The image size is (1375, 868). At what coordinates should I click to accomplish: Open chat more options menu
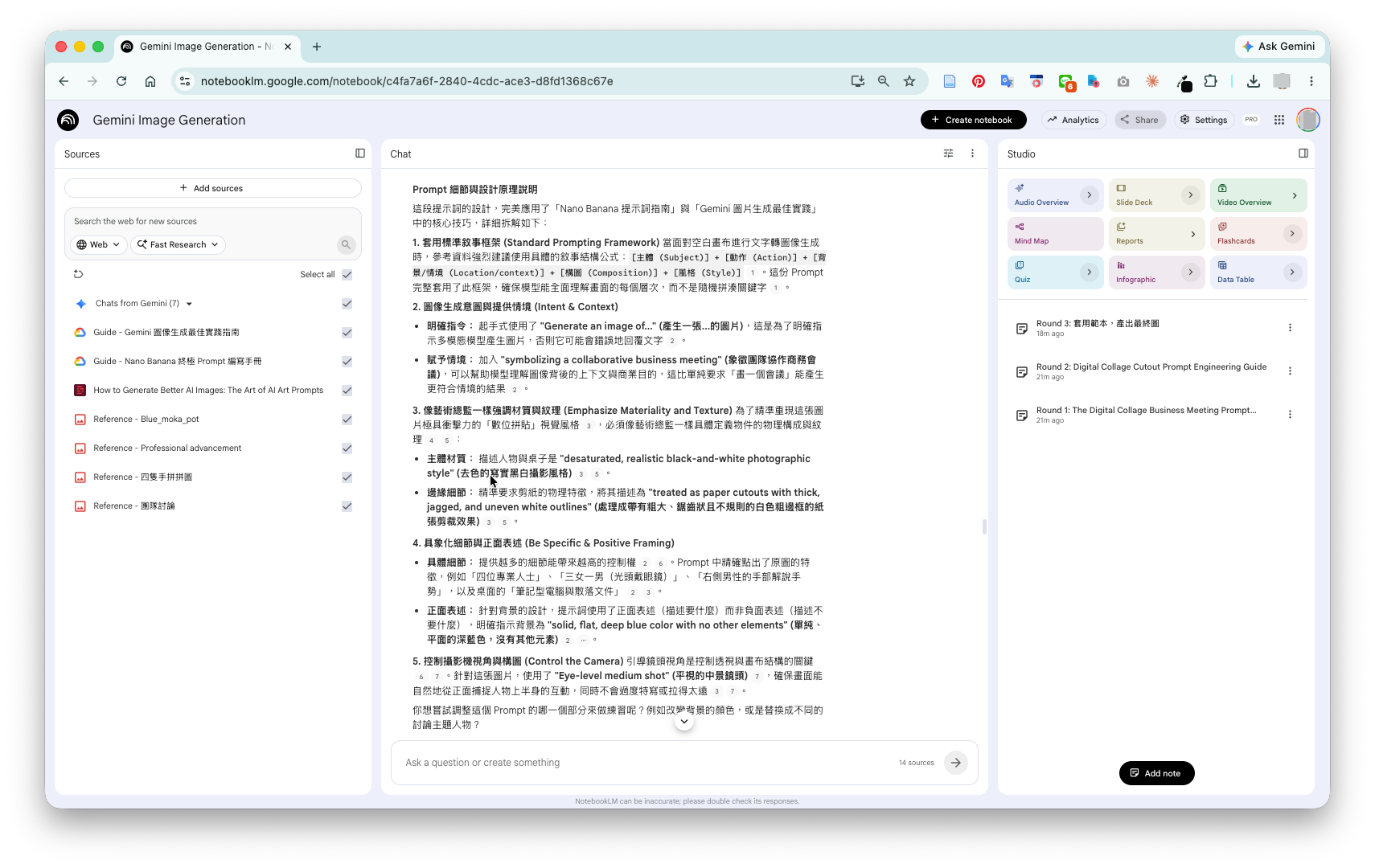click(972, 154)
